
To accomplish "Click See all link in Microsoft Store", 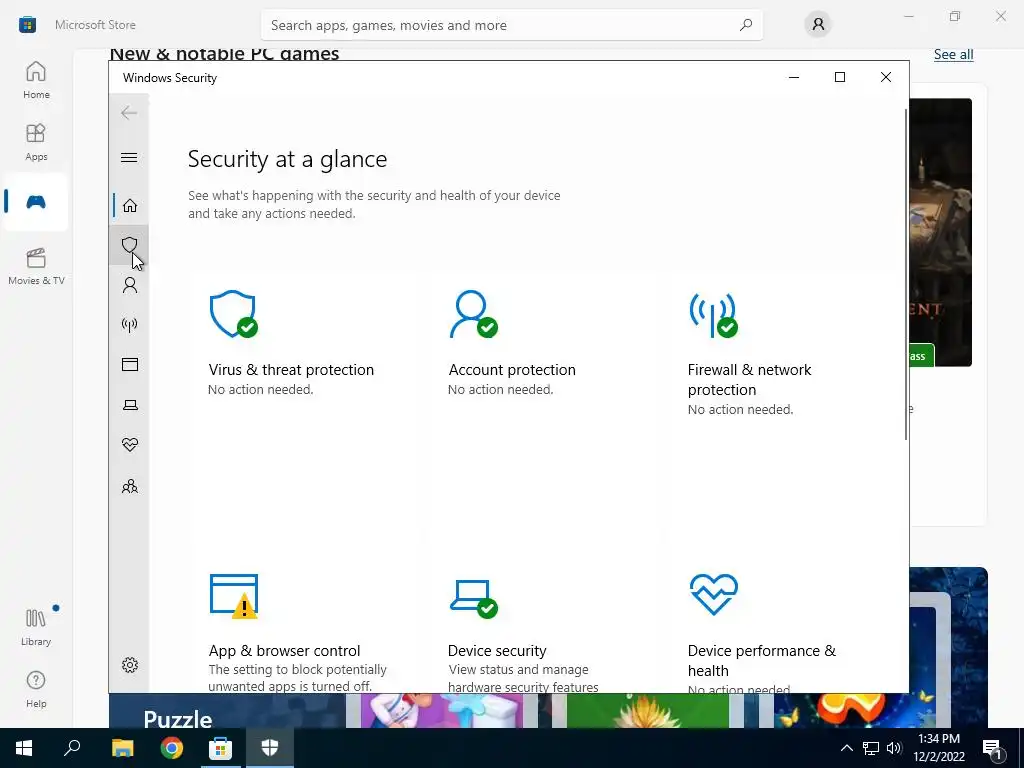I will pos(953,54).
